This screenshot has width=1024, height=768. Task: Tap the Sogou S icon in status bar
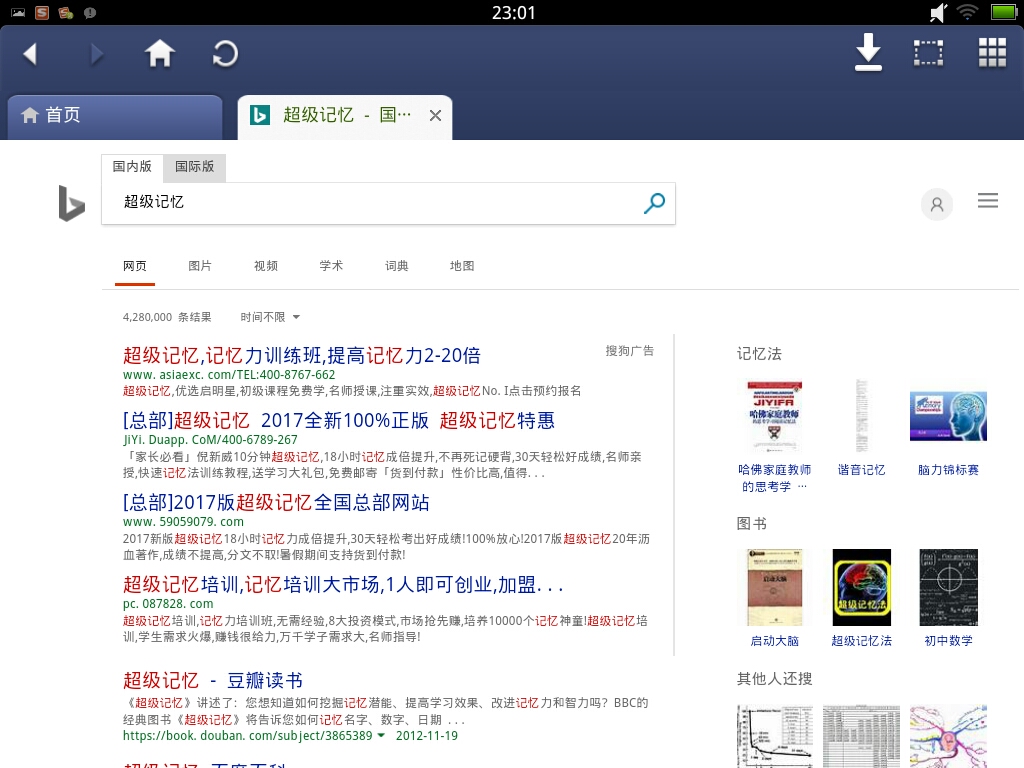tap(42, 12)
